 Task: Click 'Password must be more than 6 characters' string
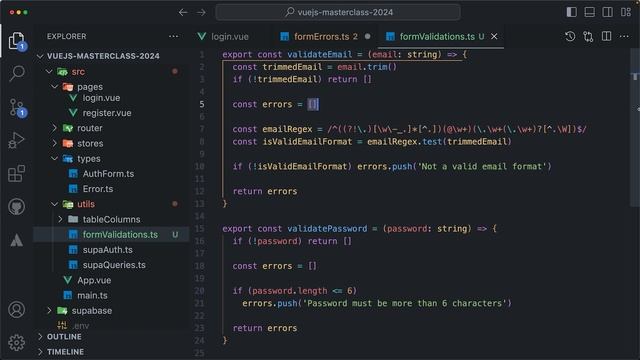407,303
